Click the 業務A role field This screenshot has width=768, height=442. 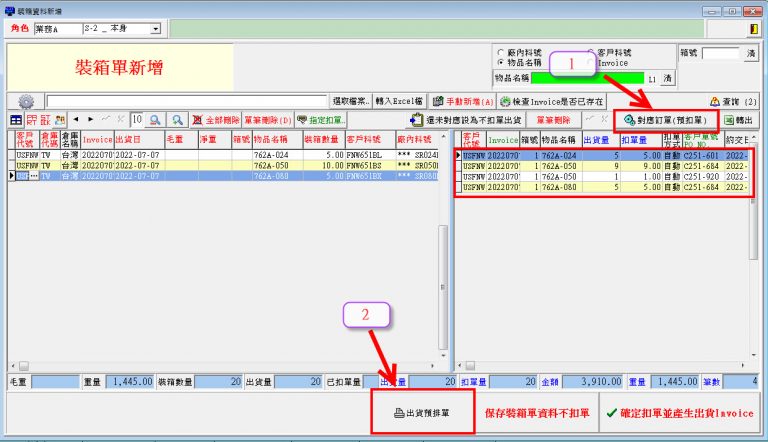tap(58, 29)
